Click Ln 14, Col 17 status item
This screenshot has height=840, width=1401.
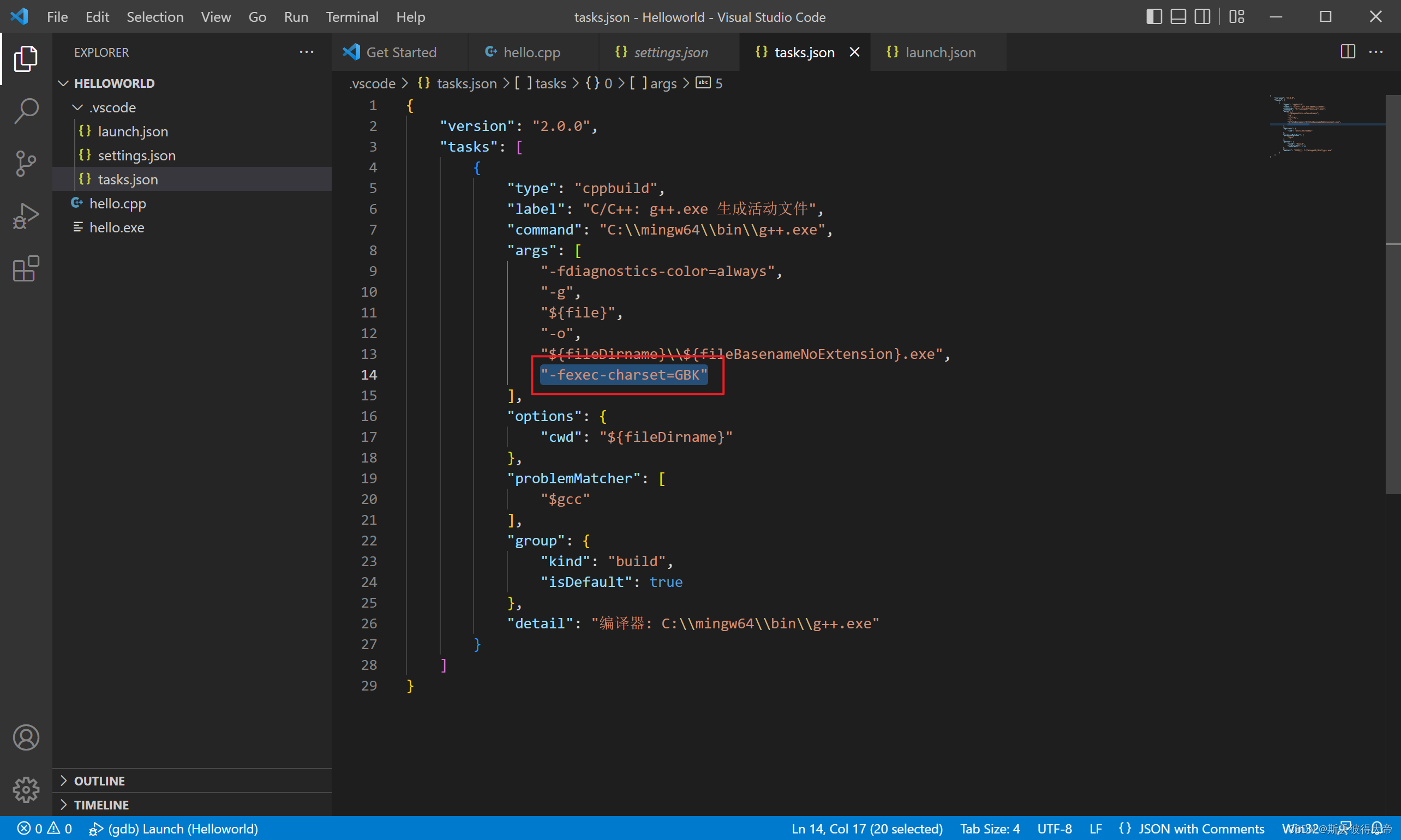[867, 829]
